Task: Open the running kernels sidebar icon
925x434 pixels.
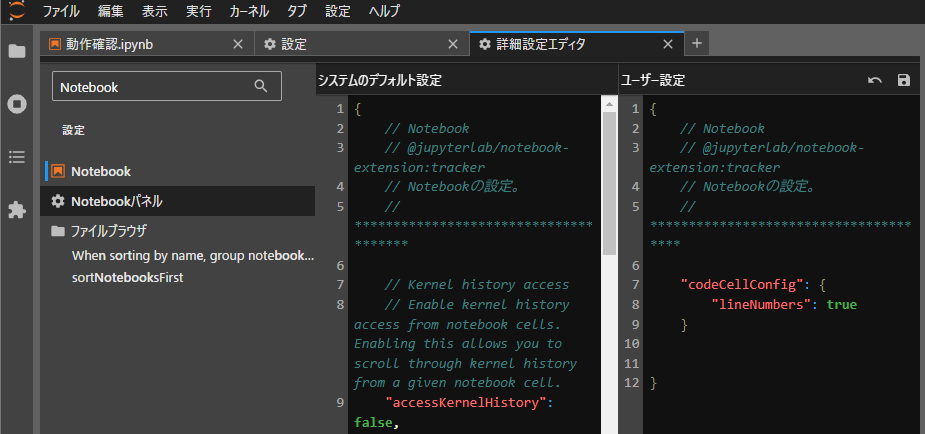Action: click(x=17, y=104)
